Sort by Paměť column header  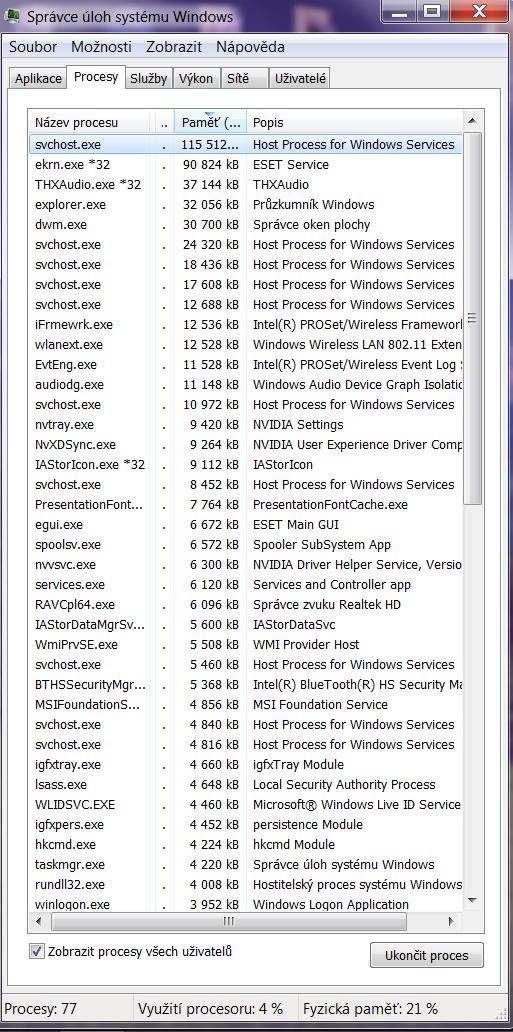[x=211, y=122]
